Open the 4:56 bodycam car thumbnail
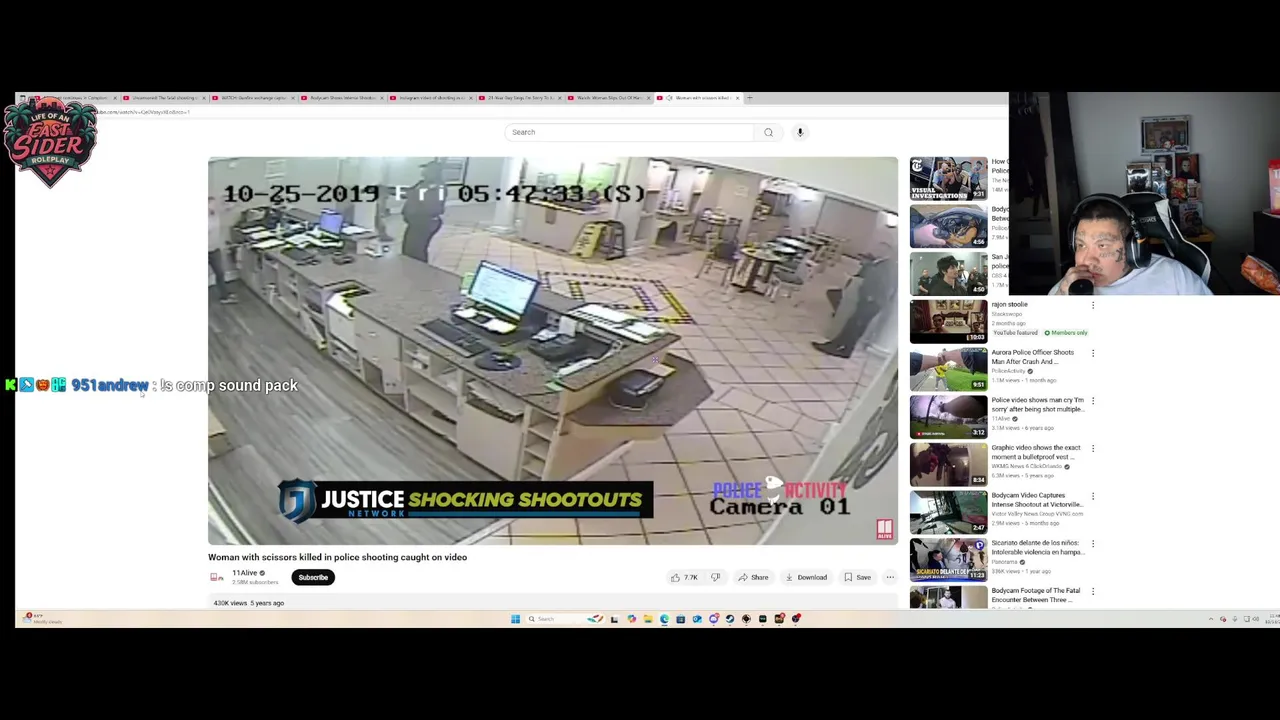Screen dimensions: 1280x720 948,226
